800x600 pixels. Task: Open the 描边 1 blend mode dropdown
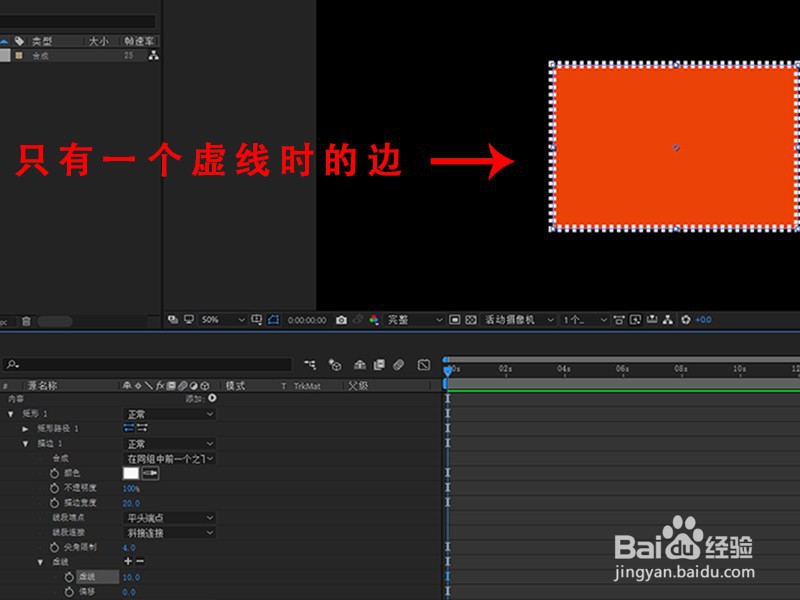[x=169, y=443]
